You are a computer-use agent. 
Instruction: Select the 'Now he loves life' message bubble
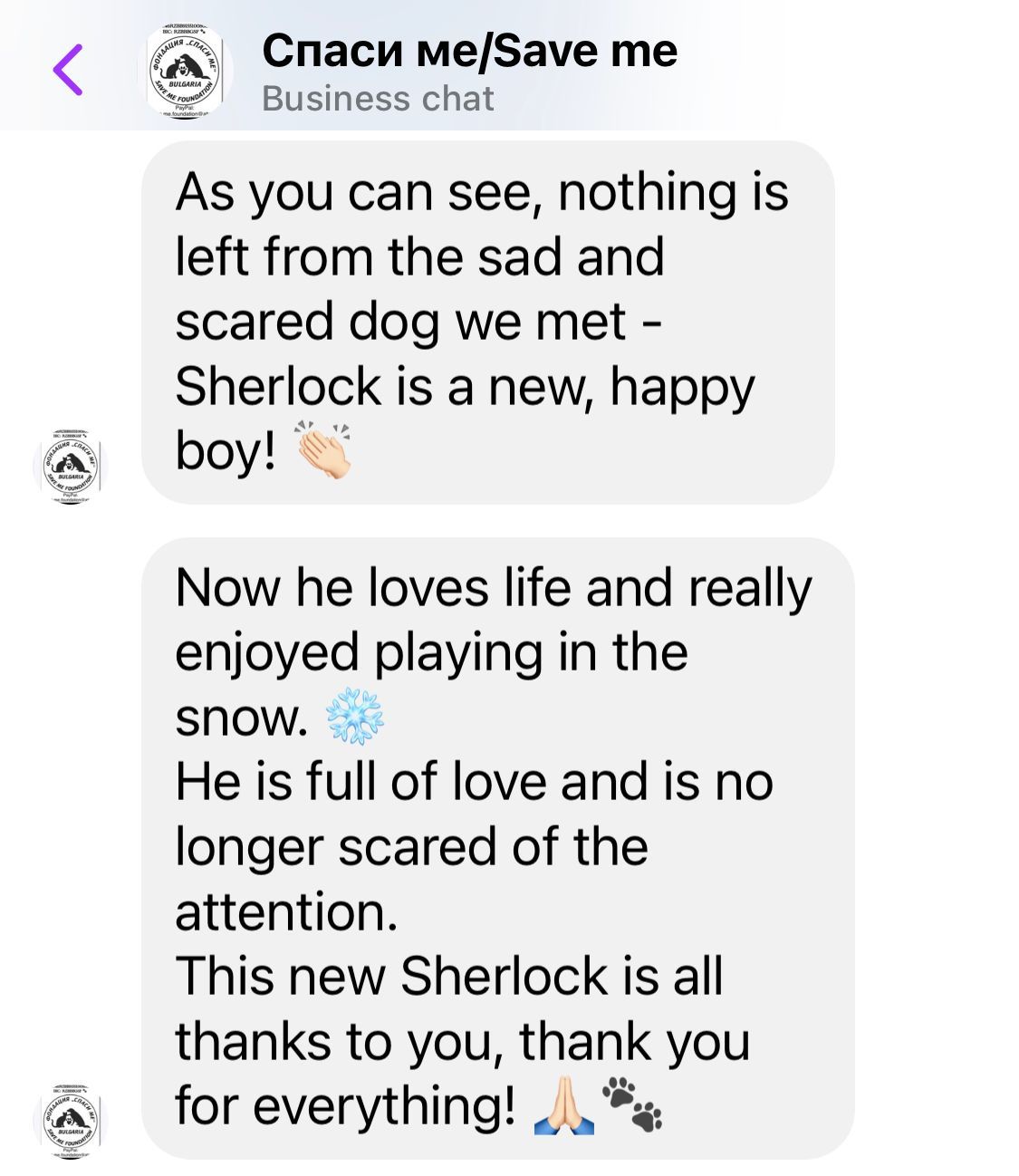(x=498, y=847)
